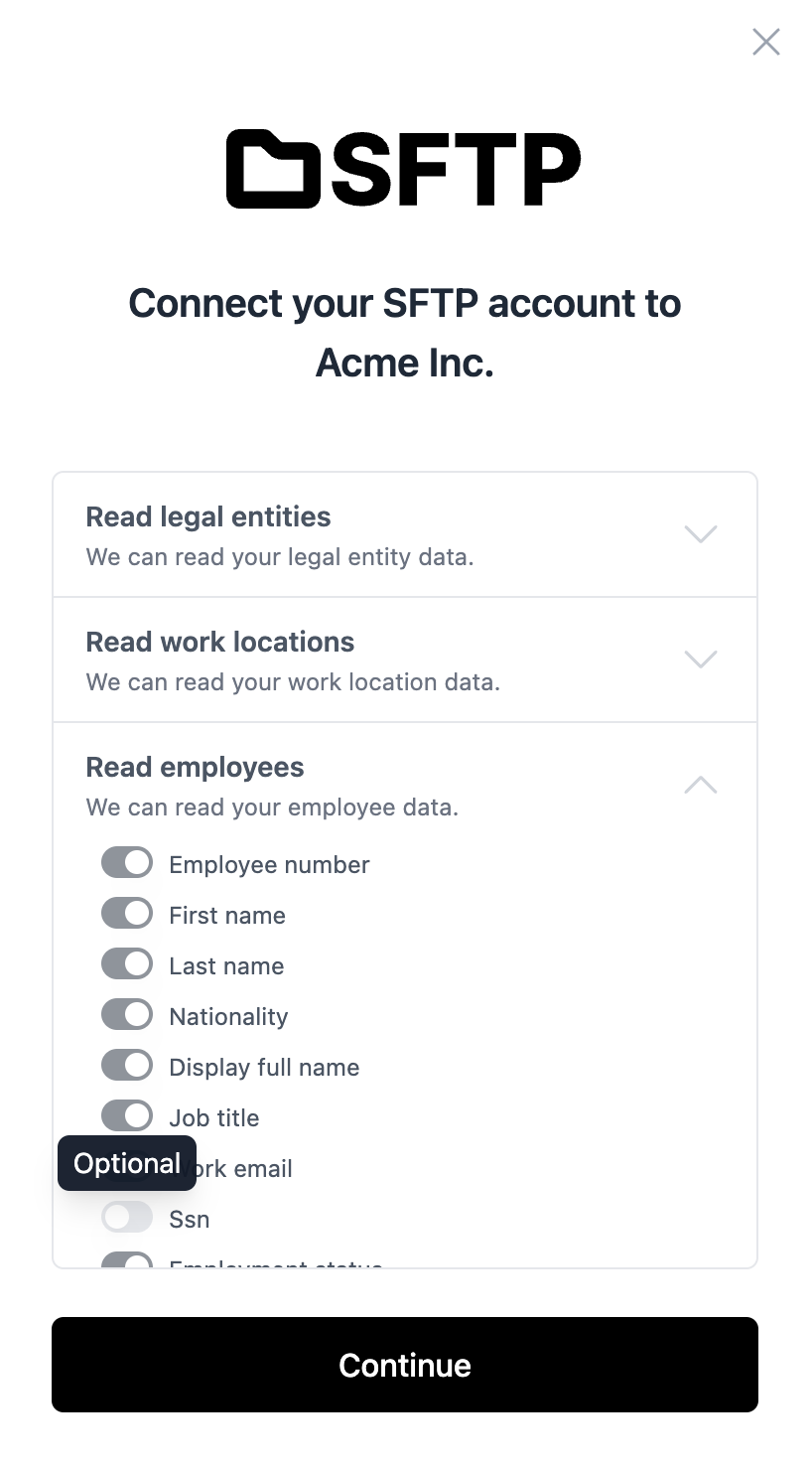Collapse the Read employees section
This screenshot has height=1468, width=812.
click(x=701, y=785)
